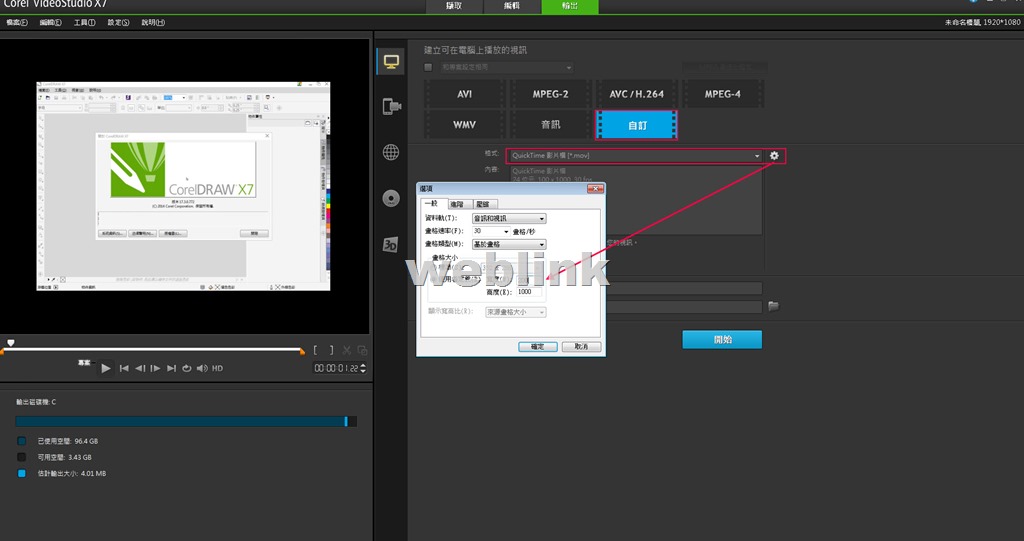Select the 一般 General tab in options dialog
Viewport: 1024px width, 541px height.
tap(434, 204)
